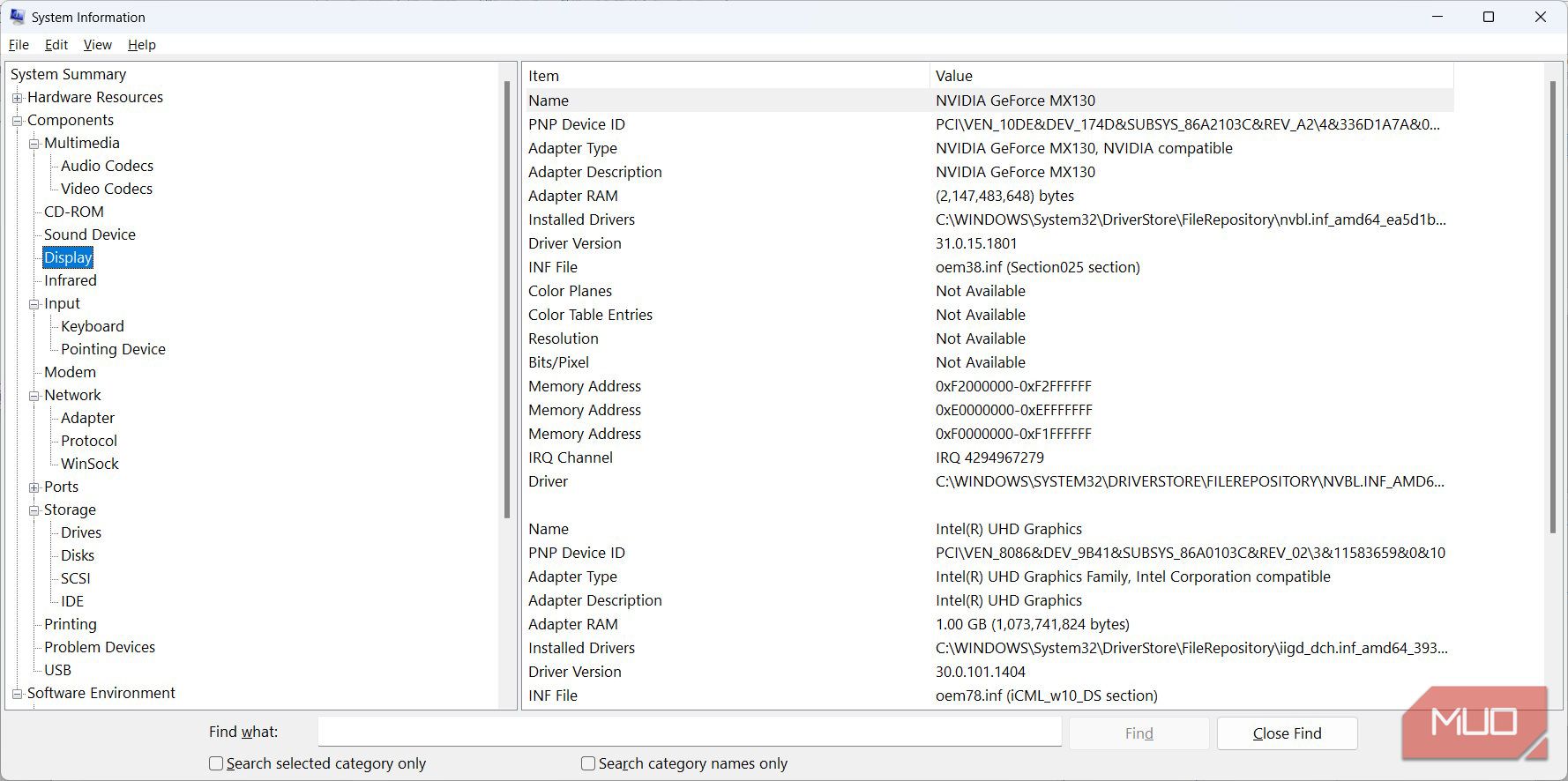Select the CD-ROM category
The width and height of the screenshot is (1568, 781).
click(74, 212)
